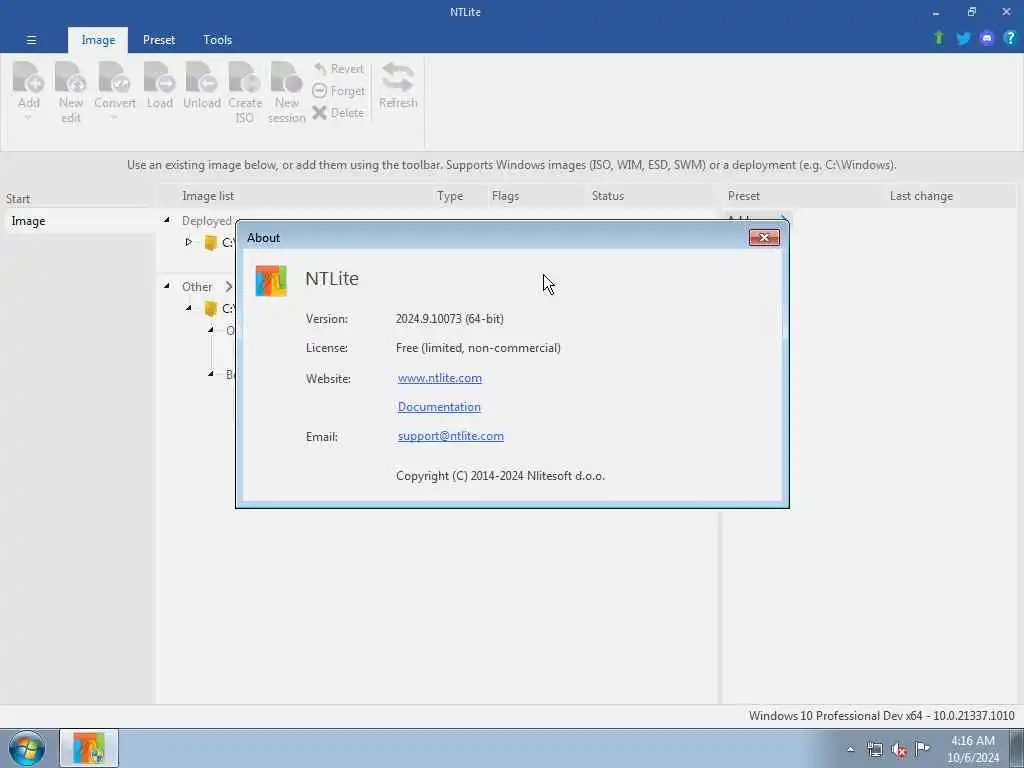Open the Discord link icon
This screenshot has width=1024, height=768.
click(987, 39)
